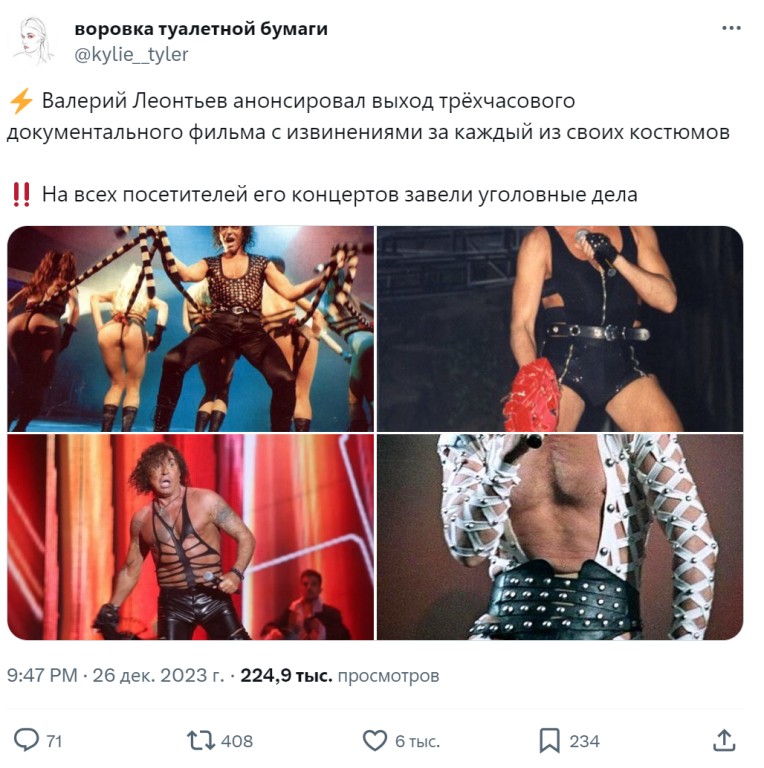Open the display name воровка туалетной бумаги
This screenshot has width=764, height=768.
coord(201,29)
